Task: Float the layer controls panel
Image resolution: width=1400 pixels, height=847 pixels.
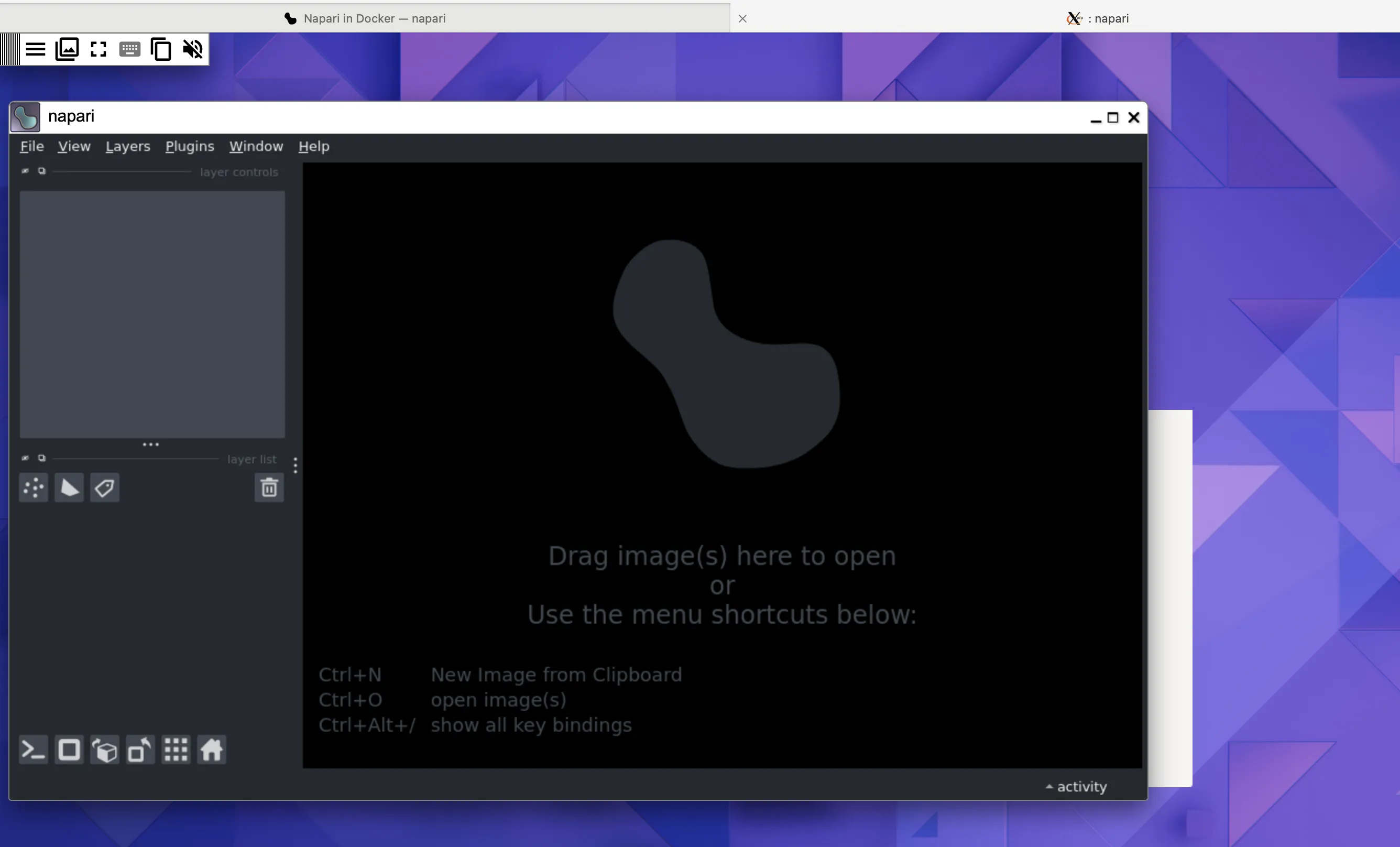Action: tap(41, 170)
